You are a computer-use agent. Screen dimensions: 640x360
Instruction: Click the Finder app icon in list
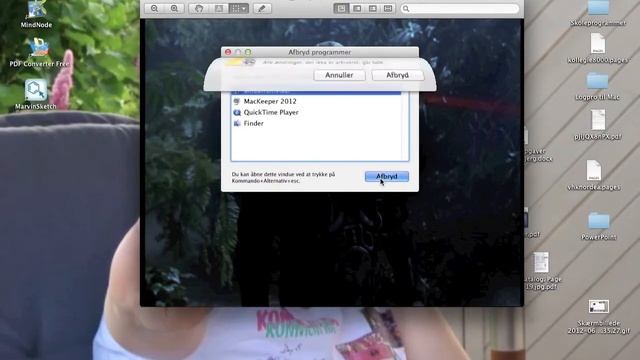tap(237, 123)
